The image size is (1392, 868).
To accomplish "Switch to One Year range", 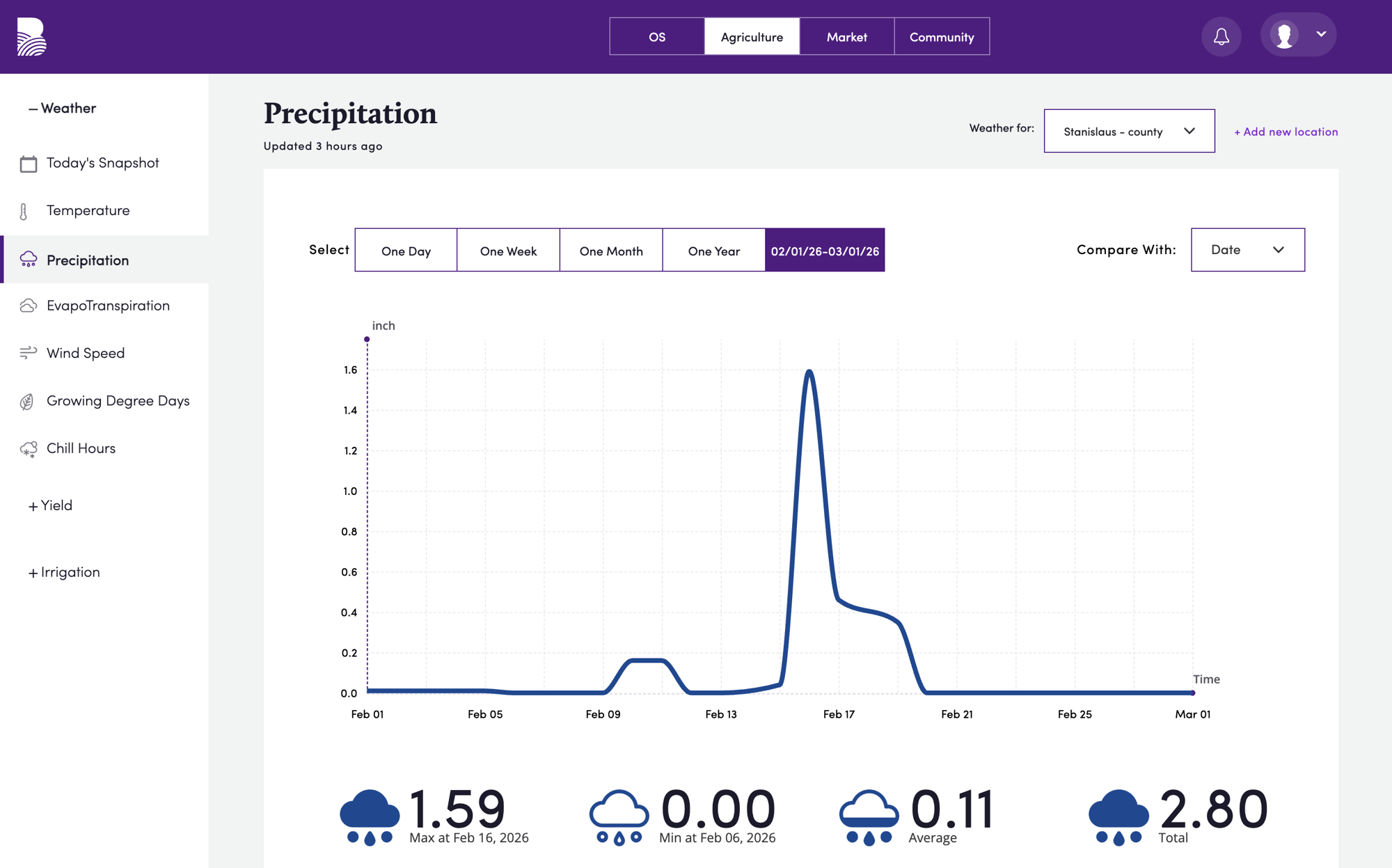I will coord(713,251).
